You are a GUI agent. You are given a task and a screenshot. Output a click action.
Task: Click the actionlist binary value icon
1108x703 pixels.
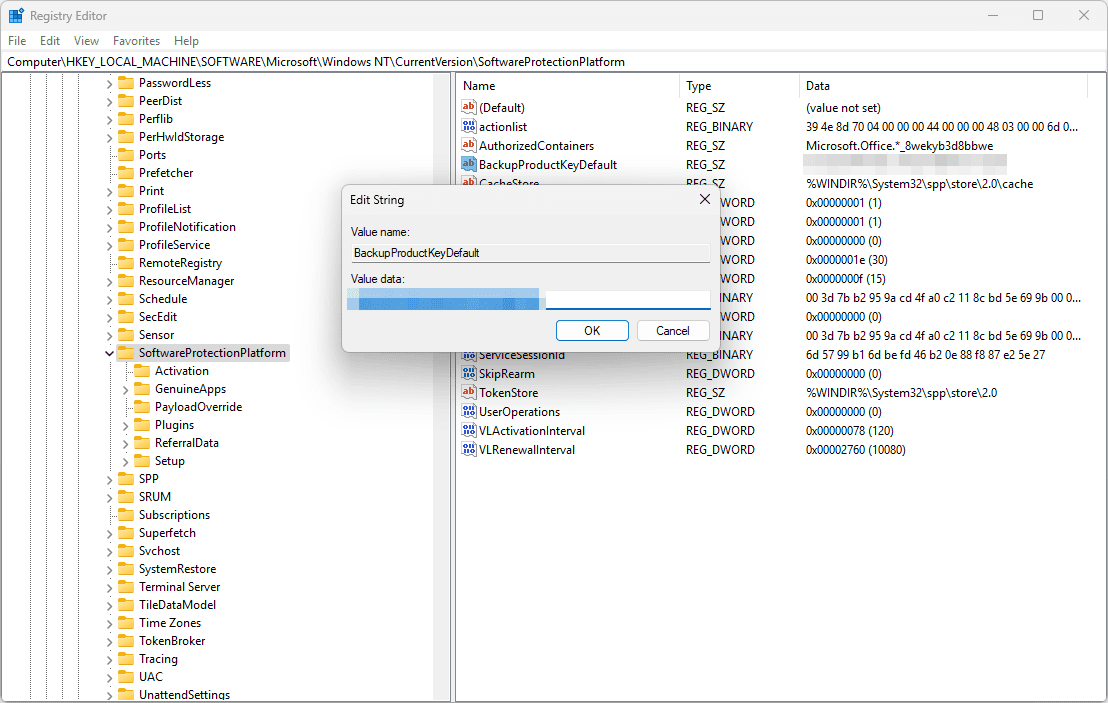click(x=469, y=127)
